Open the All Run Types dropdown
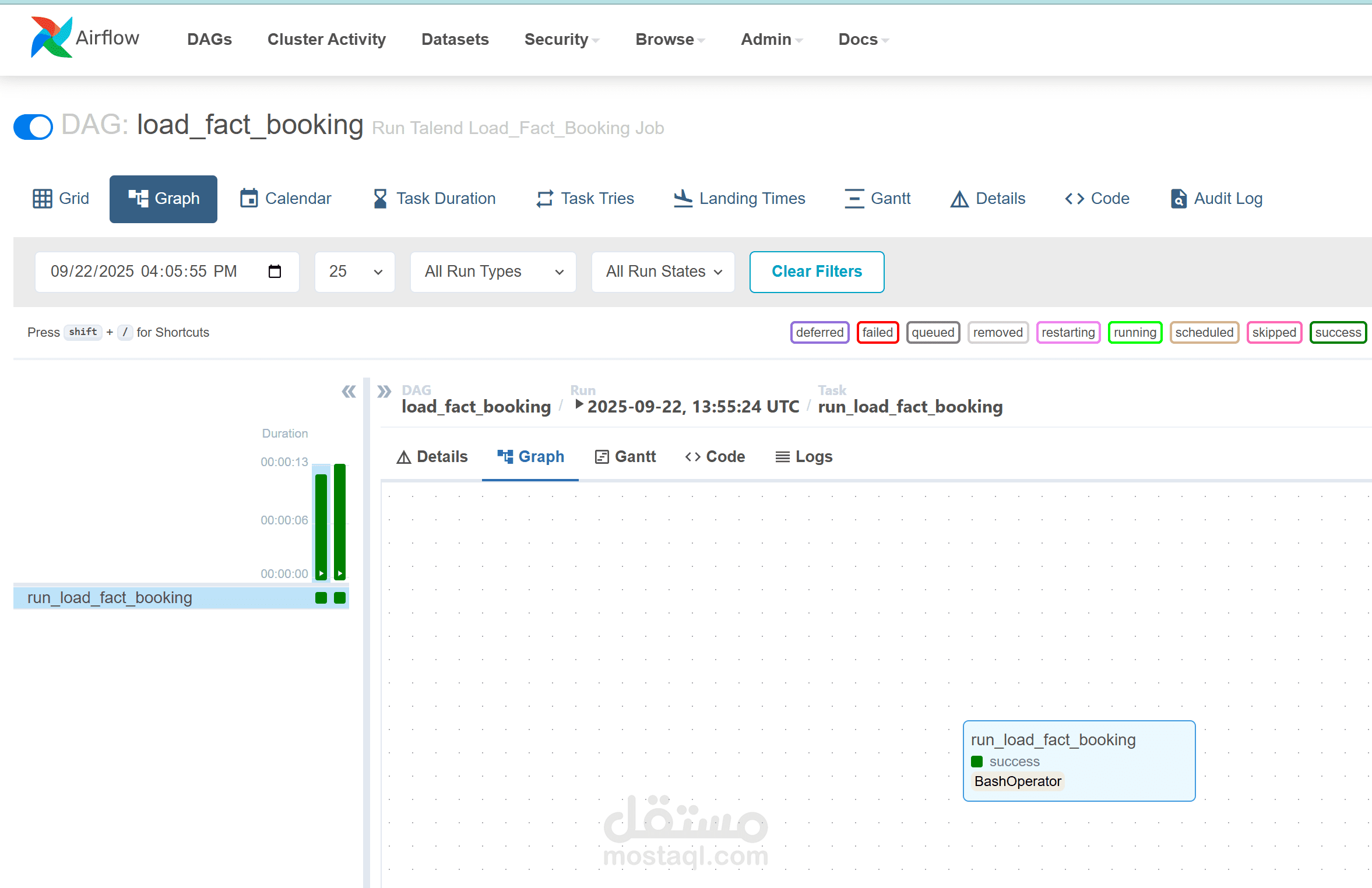 tap(493, 272)
